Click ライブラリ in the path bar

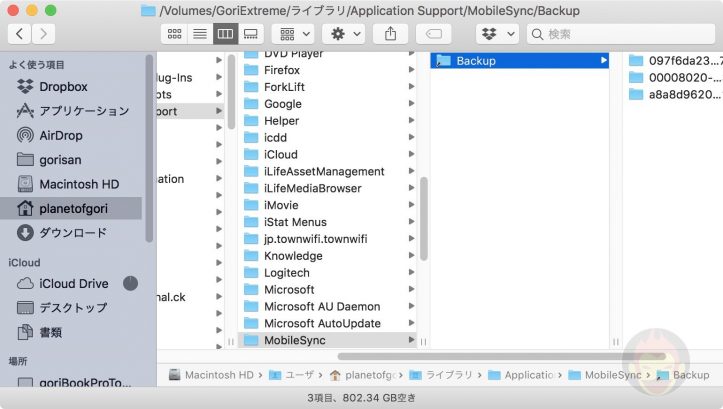(441, 375)
